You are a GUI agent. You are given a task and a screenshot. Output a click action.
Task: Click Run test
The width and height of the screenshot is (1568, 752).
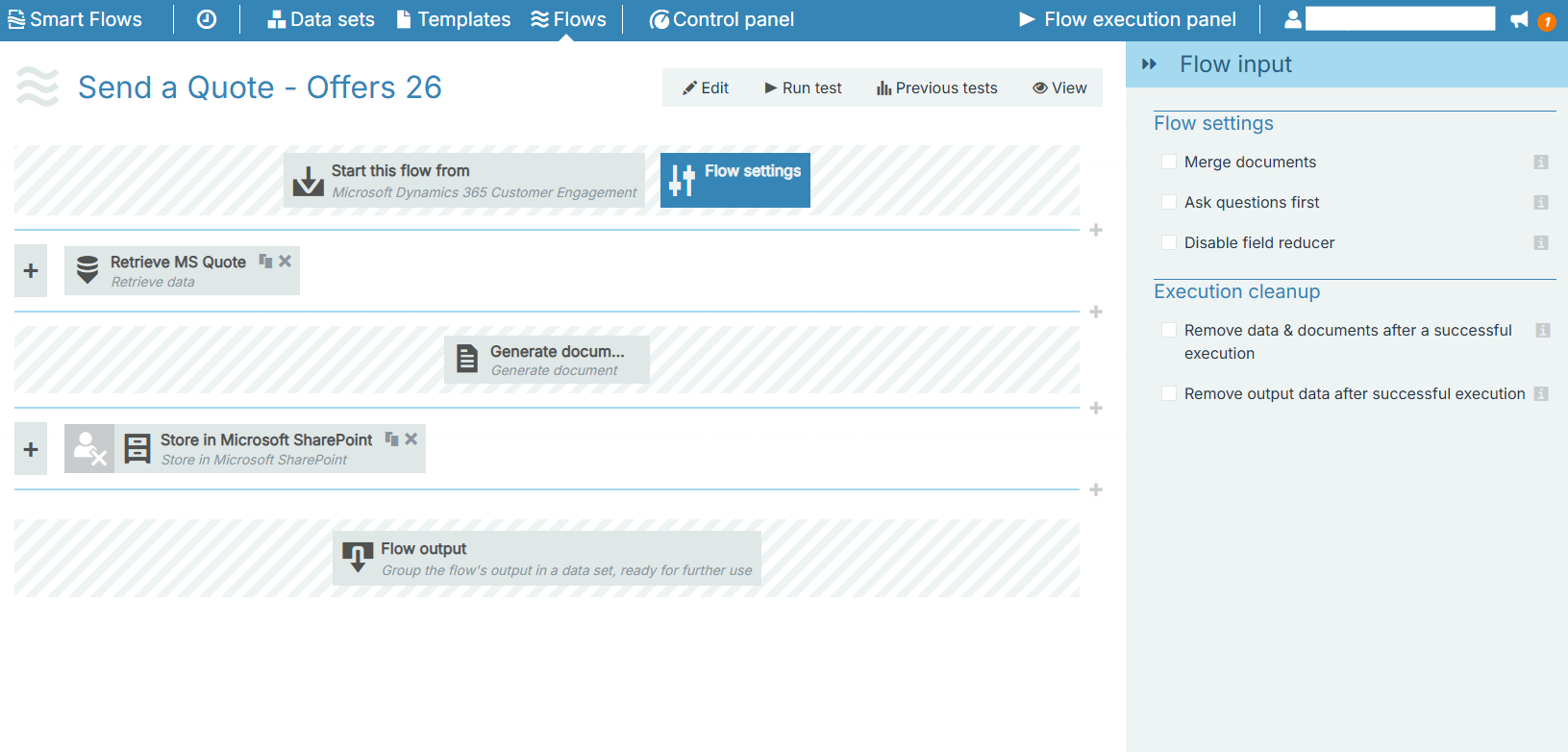803,88
